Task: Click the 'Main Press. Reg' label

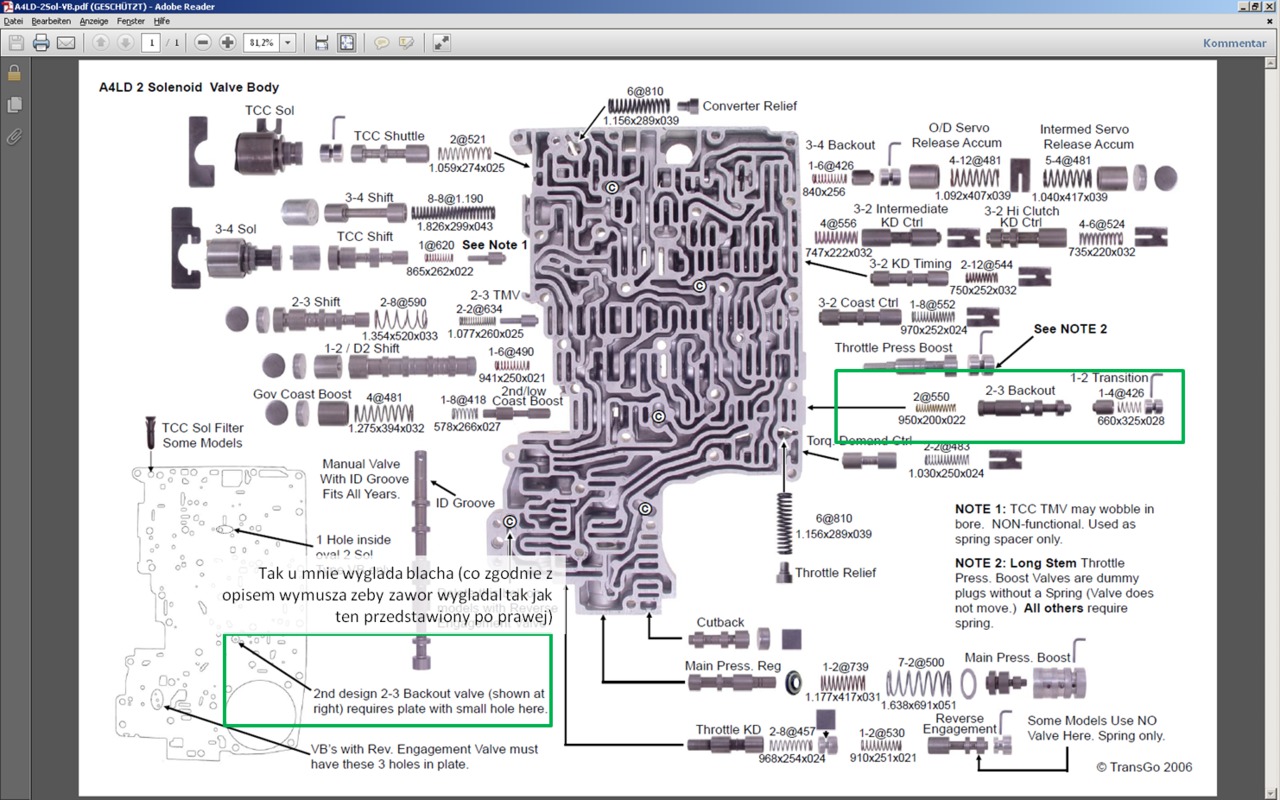Action: click(x=733, y=666)
